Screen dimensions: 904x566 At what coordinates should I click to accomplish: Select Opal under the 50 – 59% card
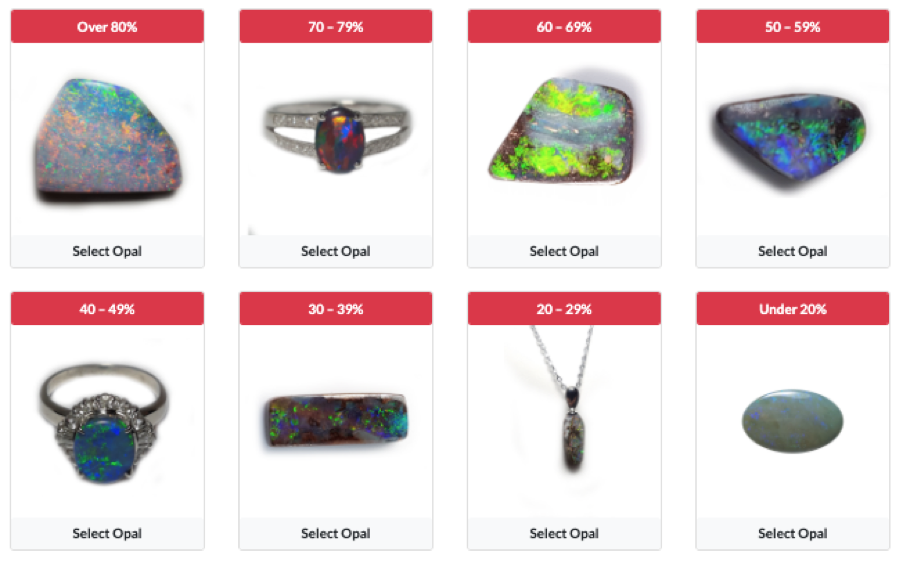tap(793, 251)
